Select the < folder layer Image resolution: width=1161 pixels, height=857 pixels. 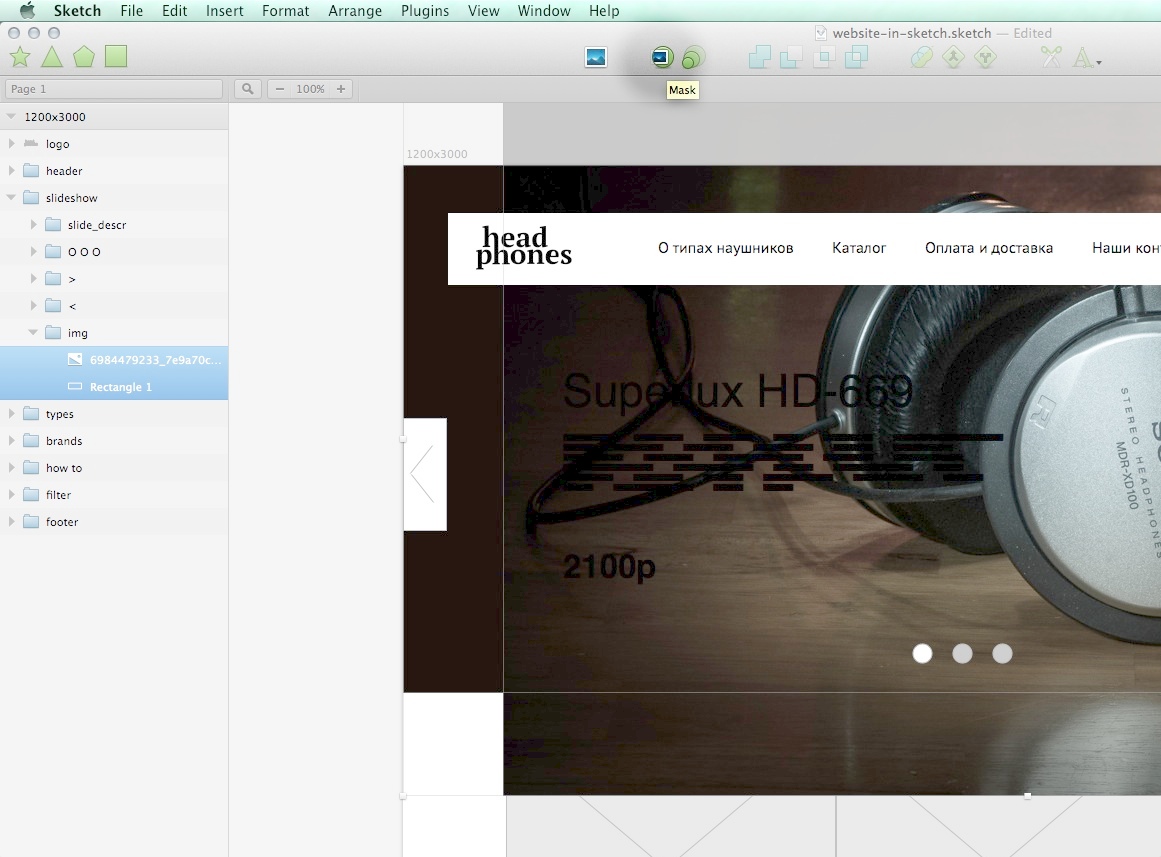[x=114, y=306]
